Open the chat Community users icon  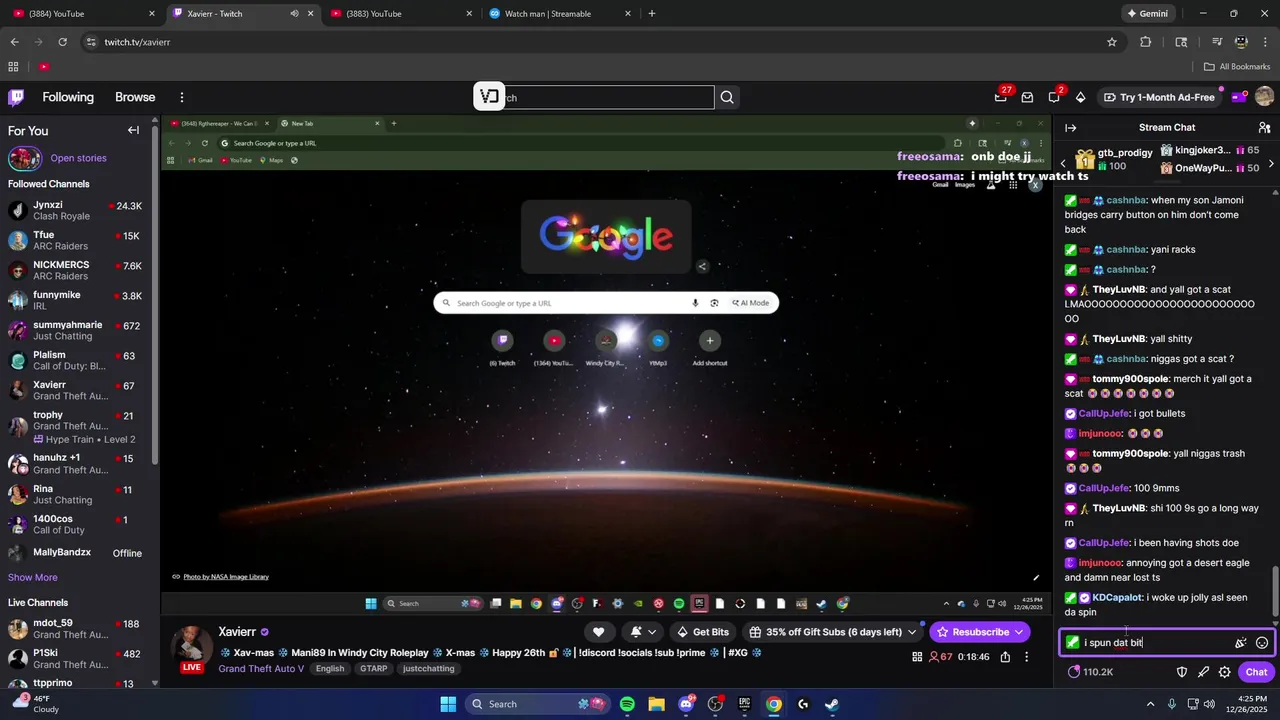point(1264,128)
